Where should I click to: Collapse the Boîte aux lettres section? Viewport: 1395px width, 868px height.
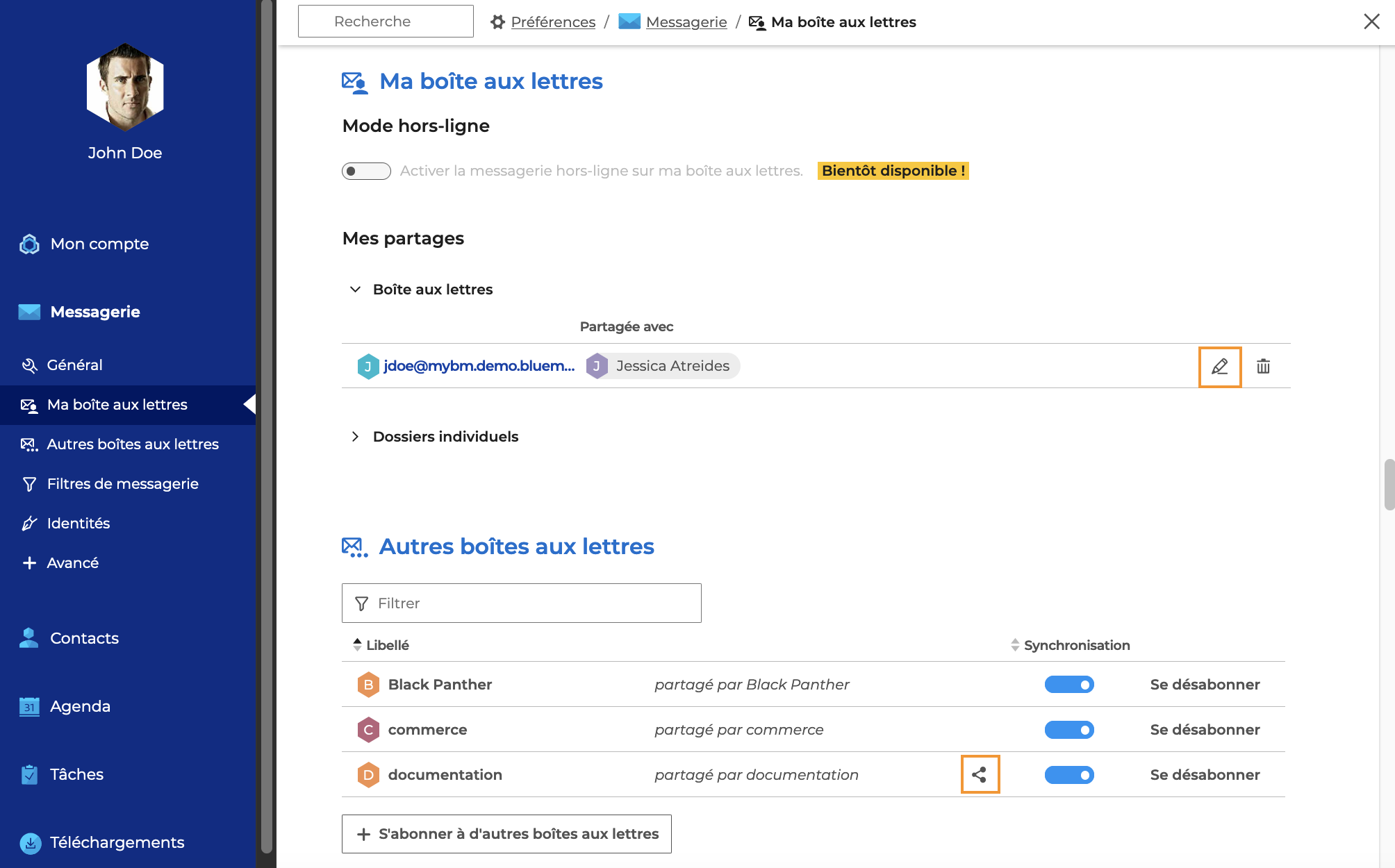tap(355, 290)
